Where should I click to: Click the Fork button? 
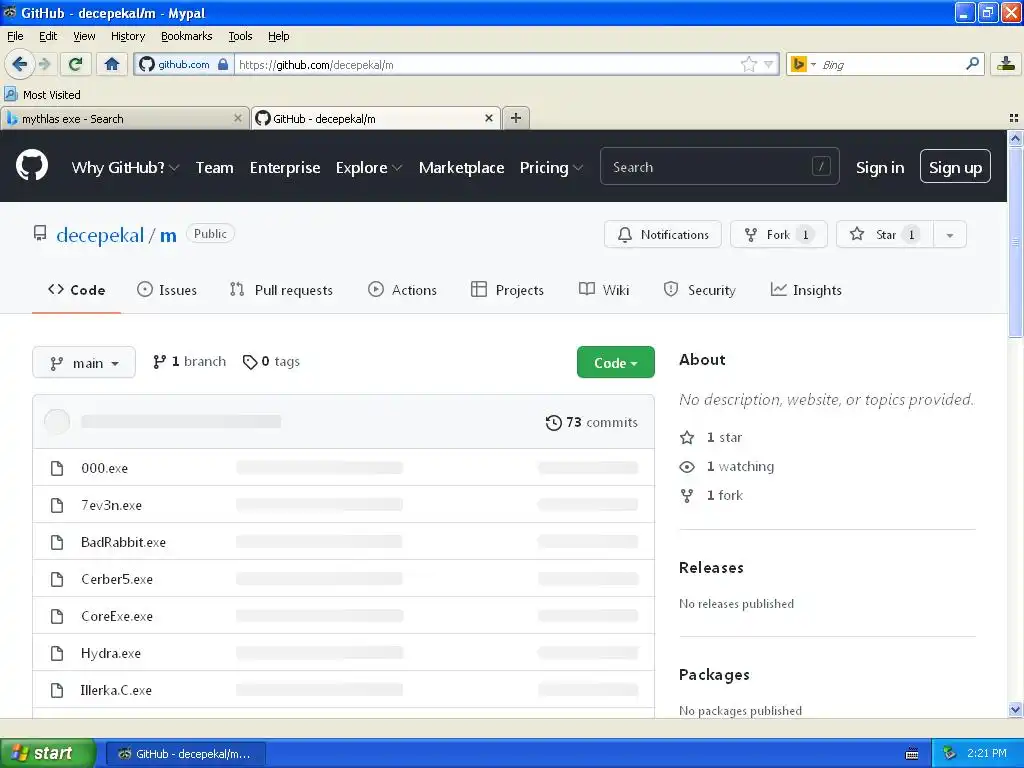point(778,234)
